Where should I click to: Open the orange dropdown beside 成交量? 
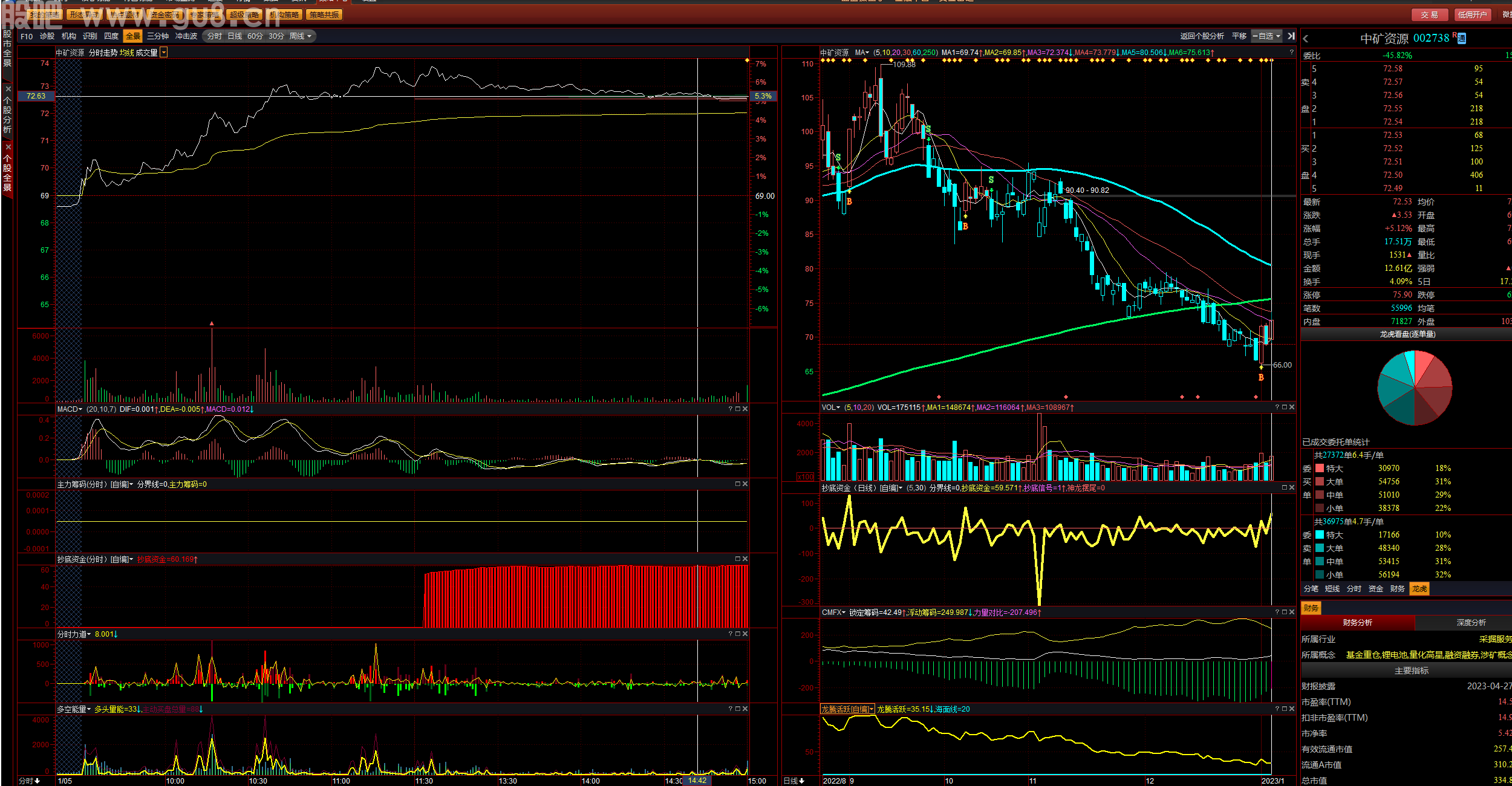point(164,53)
